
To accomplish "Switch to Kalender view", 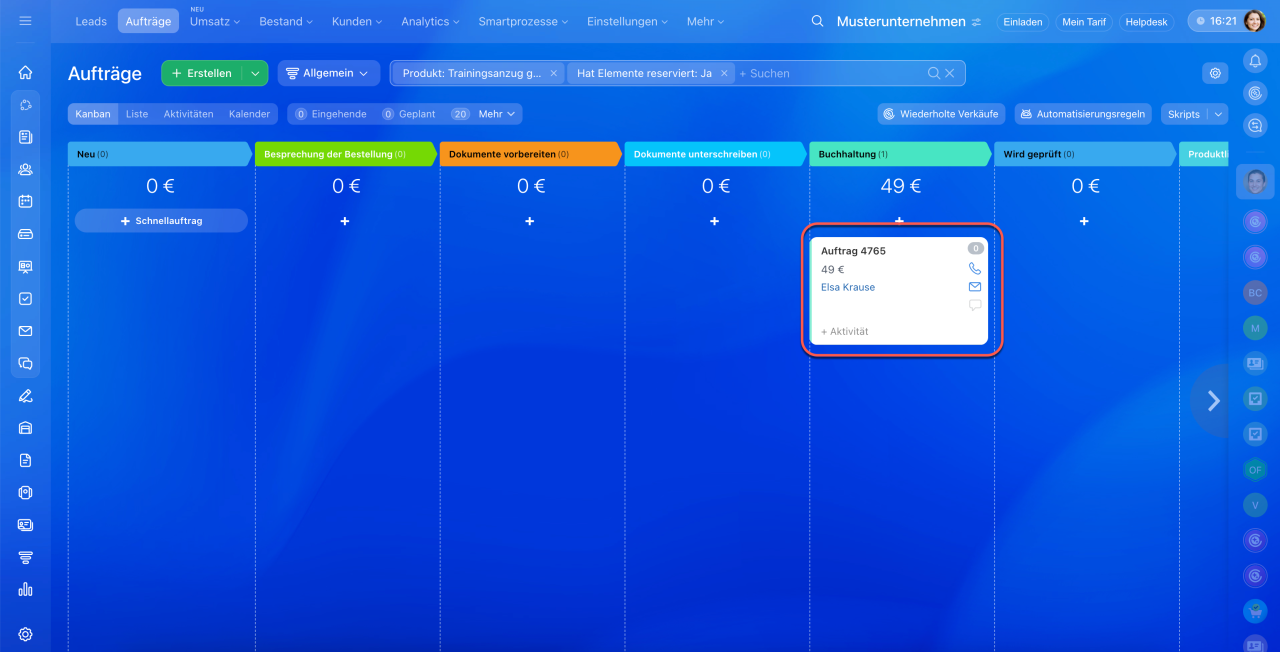I will pos(249,114).
